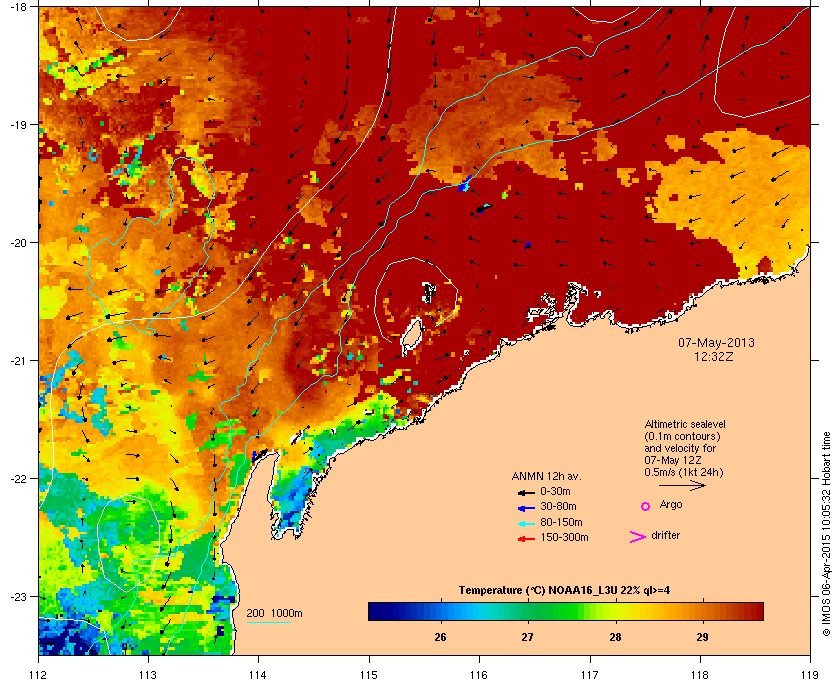The image size is (840, 680).
Task: Click the 'ANMN 12h av.' legend heading
Action: click(x=546, y=476)
